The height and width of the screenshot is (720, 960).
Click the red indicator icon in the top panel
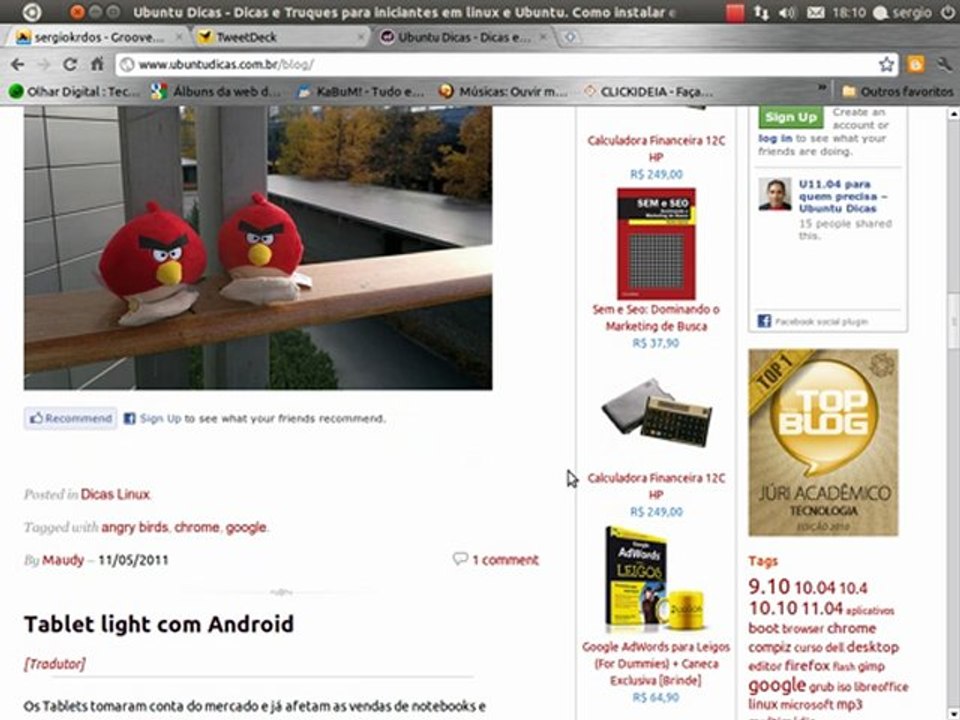tap(735, 12)
